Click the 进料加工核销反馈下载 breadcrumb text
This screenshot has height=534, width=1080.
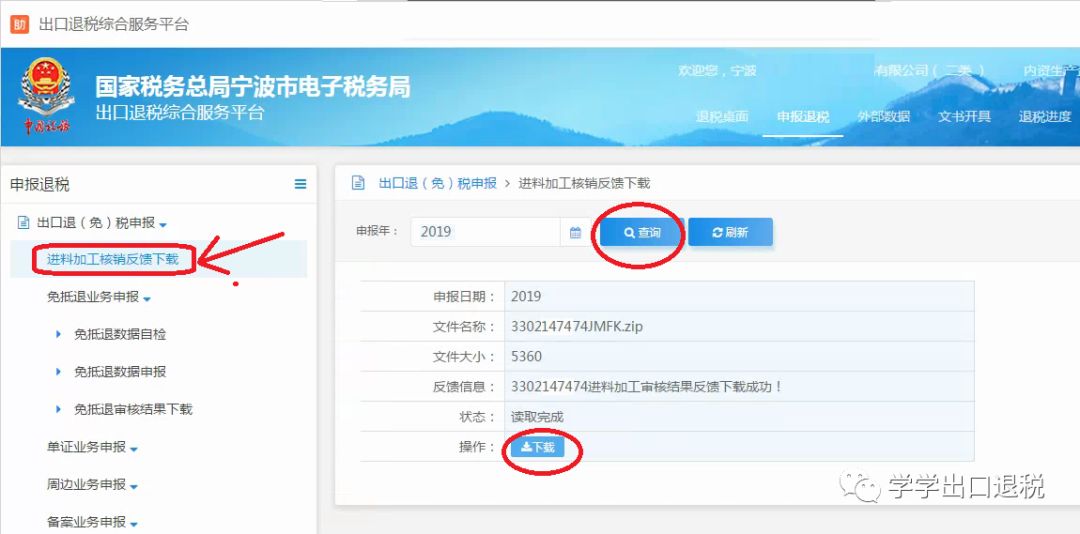pyautogui.click(x=584, y=183)
